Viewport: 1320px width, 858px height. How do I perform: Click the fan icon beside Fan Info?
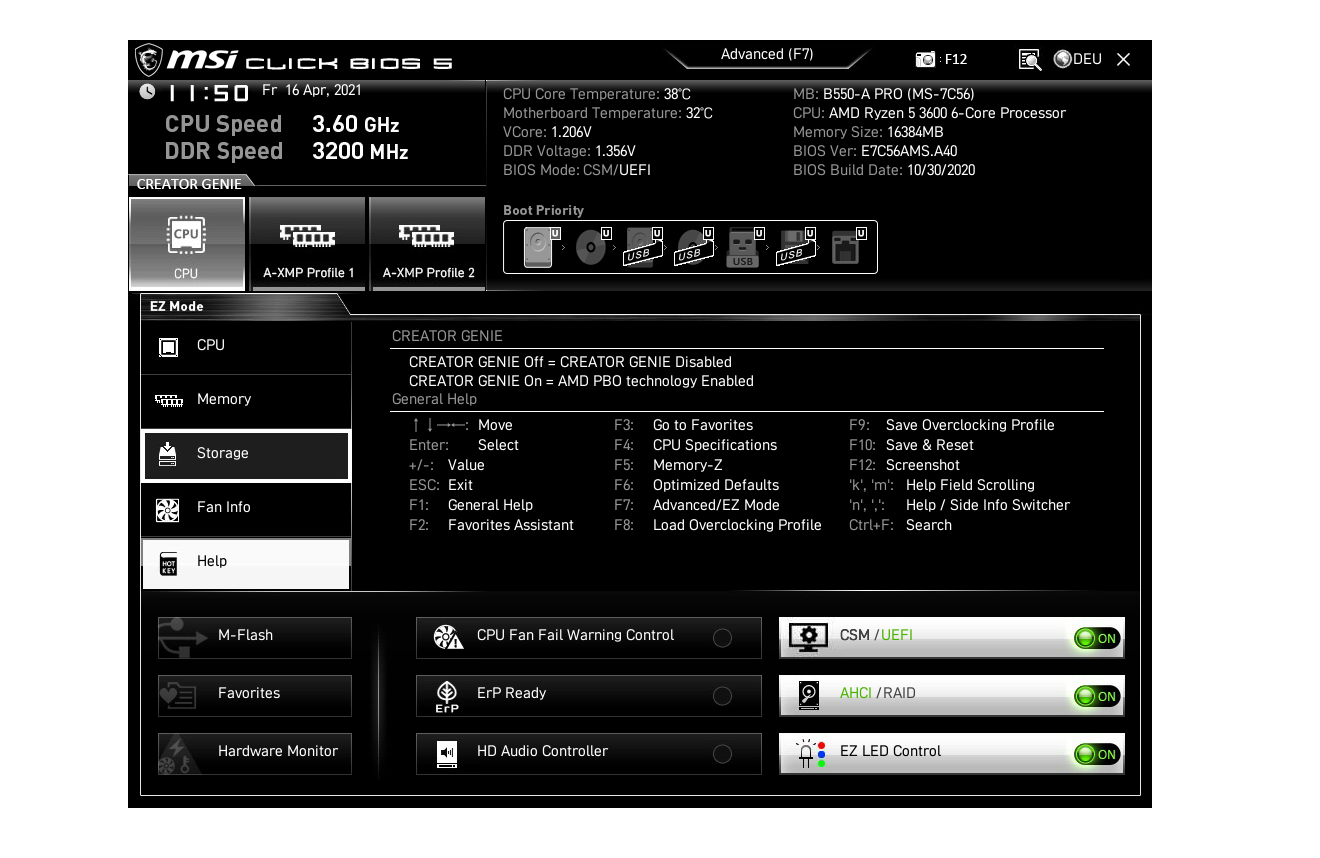point(168,509)
